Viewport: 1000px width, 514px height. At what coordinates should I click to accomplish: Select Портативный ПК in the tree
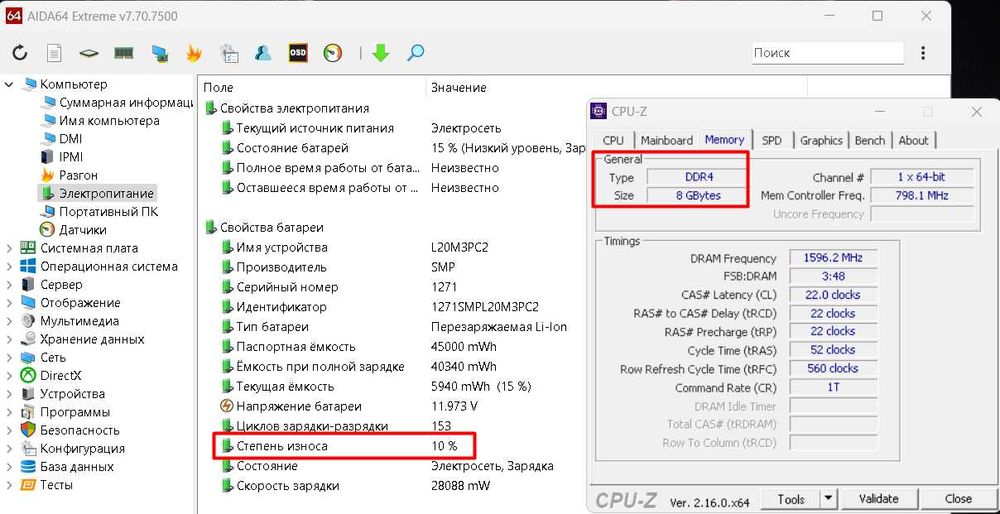pyautogui.click(x=108, y=212)
